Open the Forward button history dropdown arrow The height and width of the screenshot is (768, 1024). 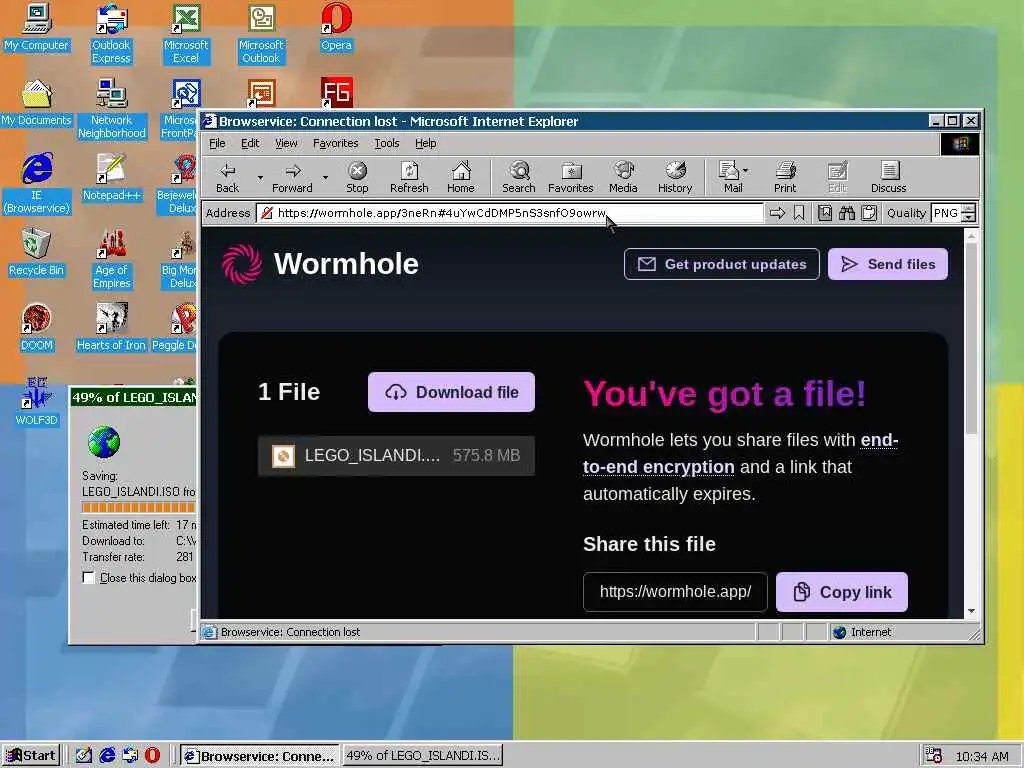(x=325, y=178)
